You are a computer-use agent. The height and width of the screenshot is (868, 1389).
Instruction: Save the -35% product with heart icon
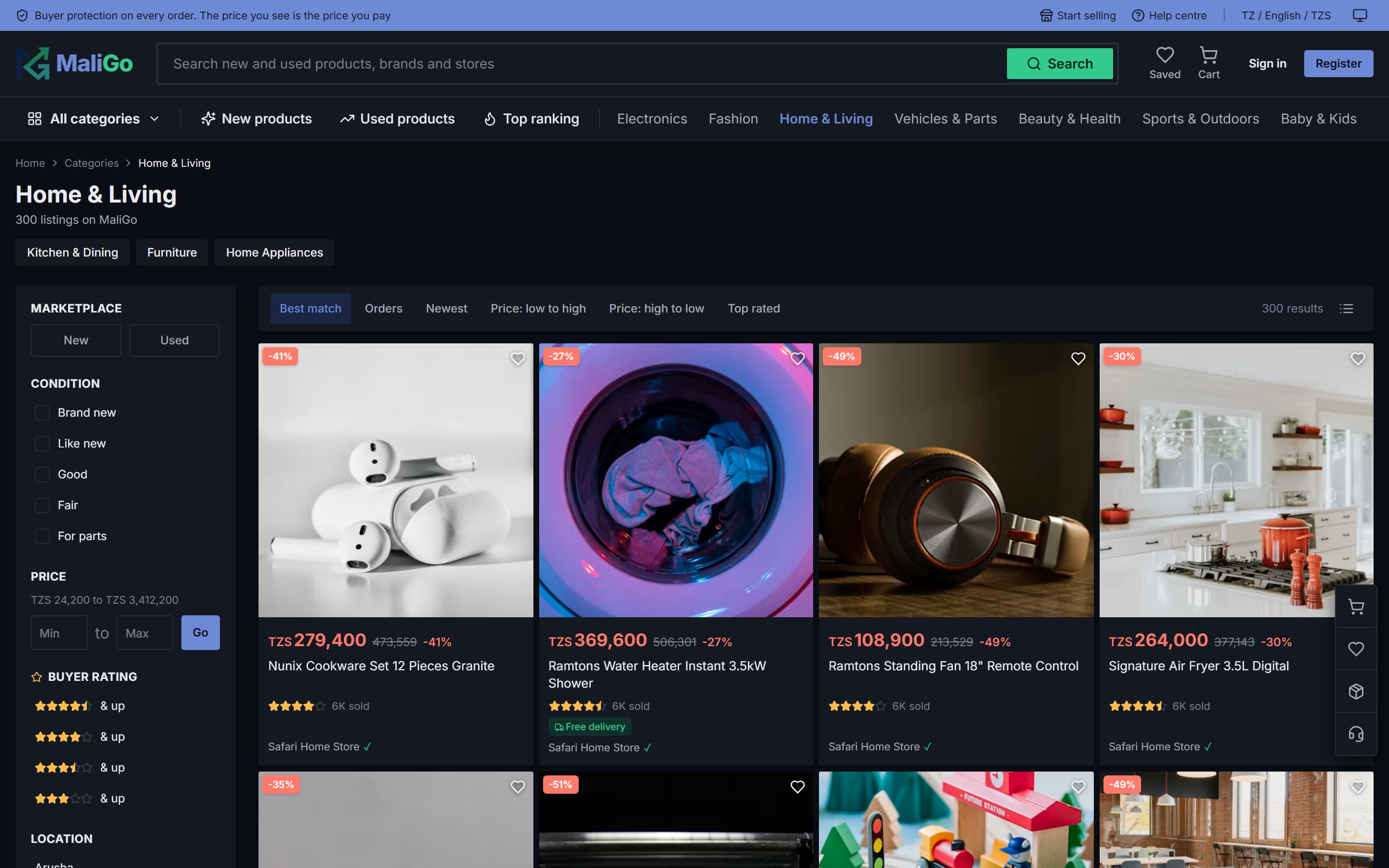tap(517, 787)
